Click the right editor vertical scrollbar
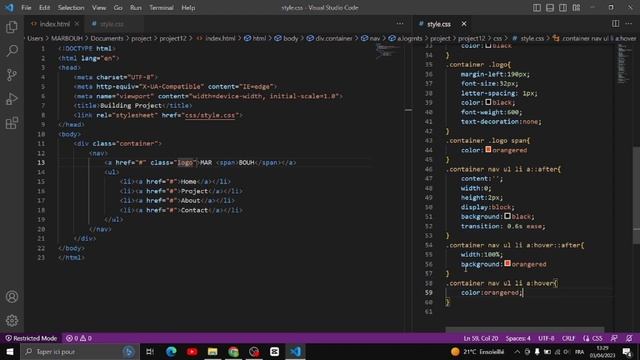The width and height of the screenshot is (640, 360). [636, 195]
